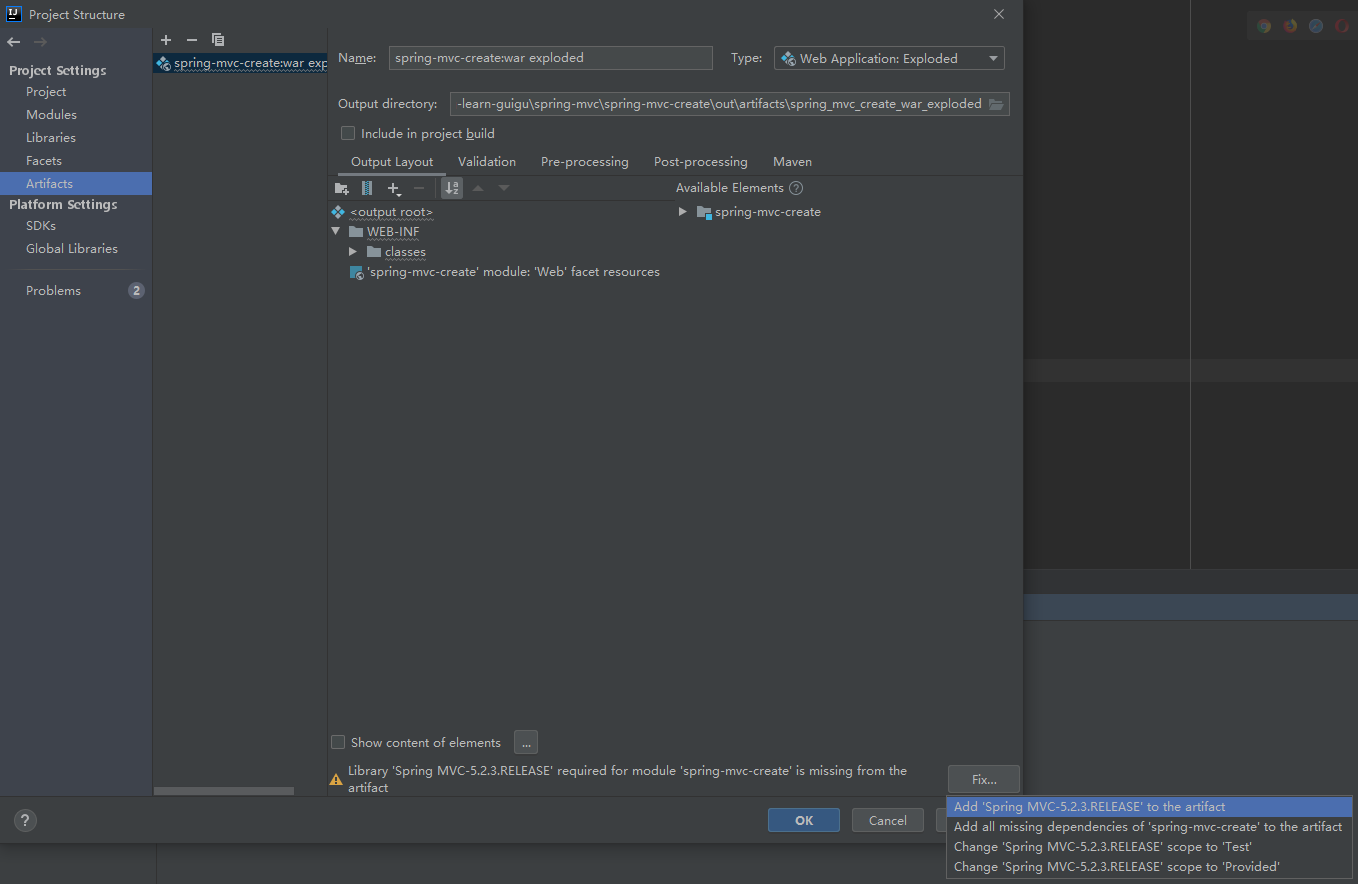Select spring-mvc-create:war exploded in artifact list
The height and width of the screenshot is (884, 1358).
(x=240, y=63)
